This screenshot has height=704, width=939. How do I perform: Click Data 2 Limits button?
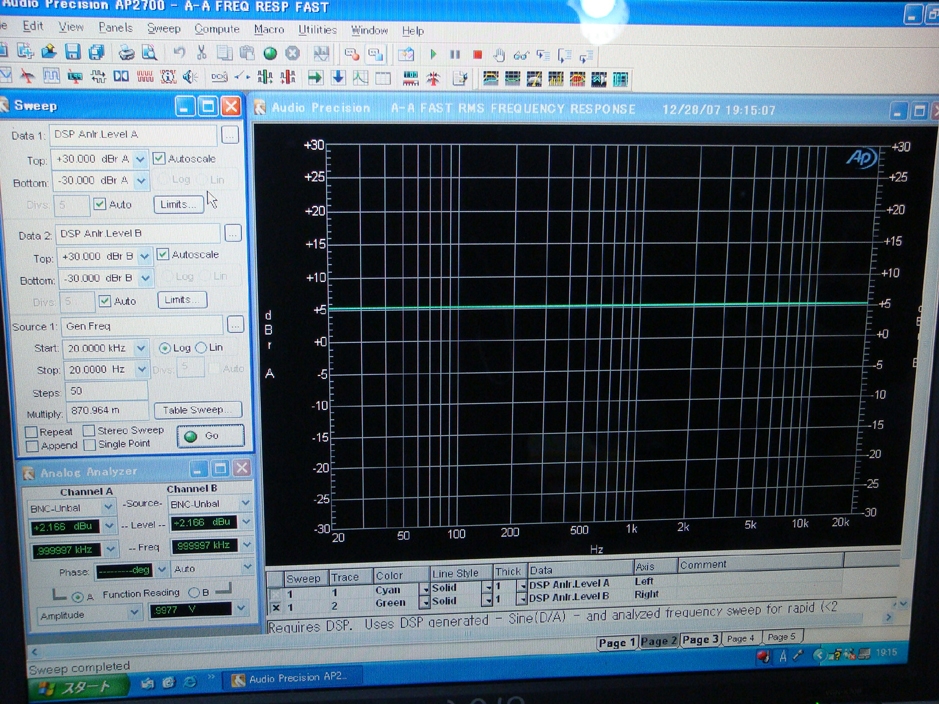182,299
